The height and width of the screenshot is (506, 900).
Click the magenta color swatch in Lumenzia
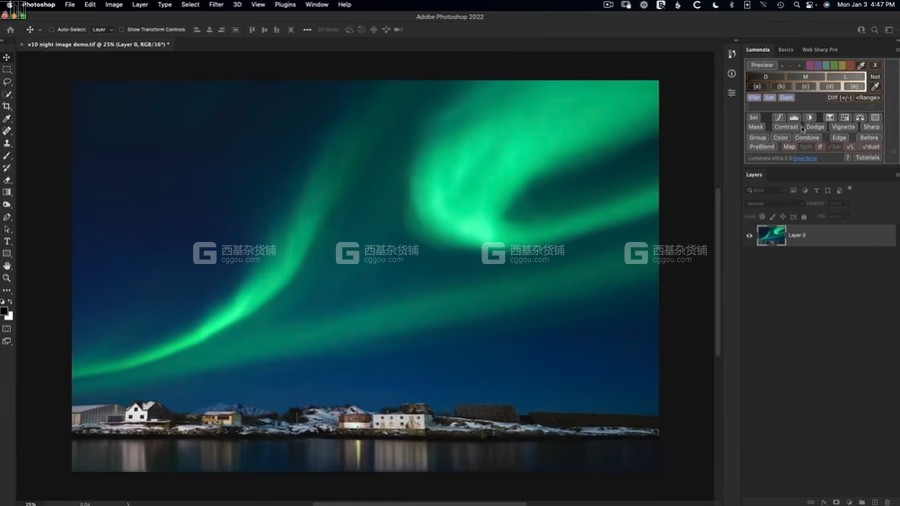pos(810,65)
